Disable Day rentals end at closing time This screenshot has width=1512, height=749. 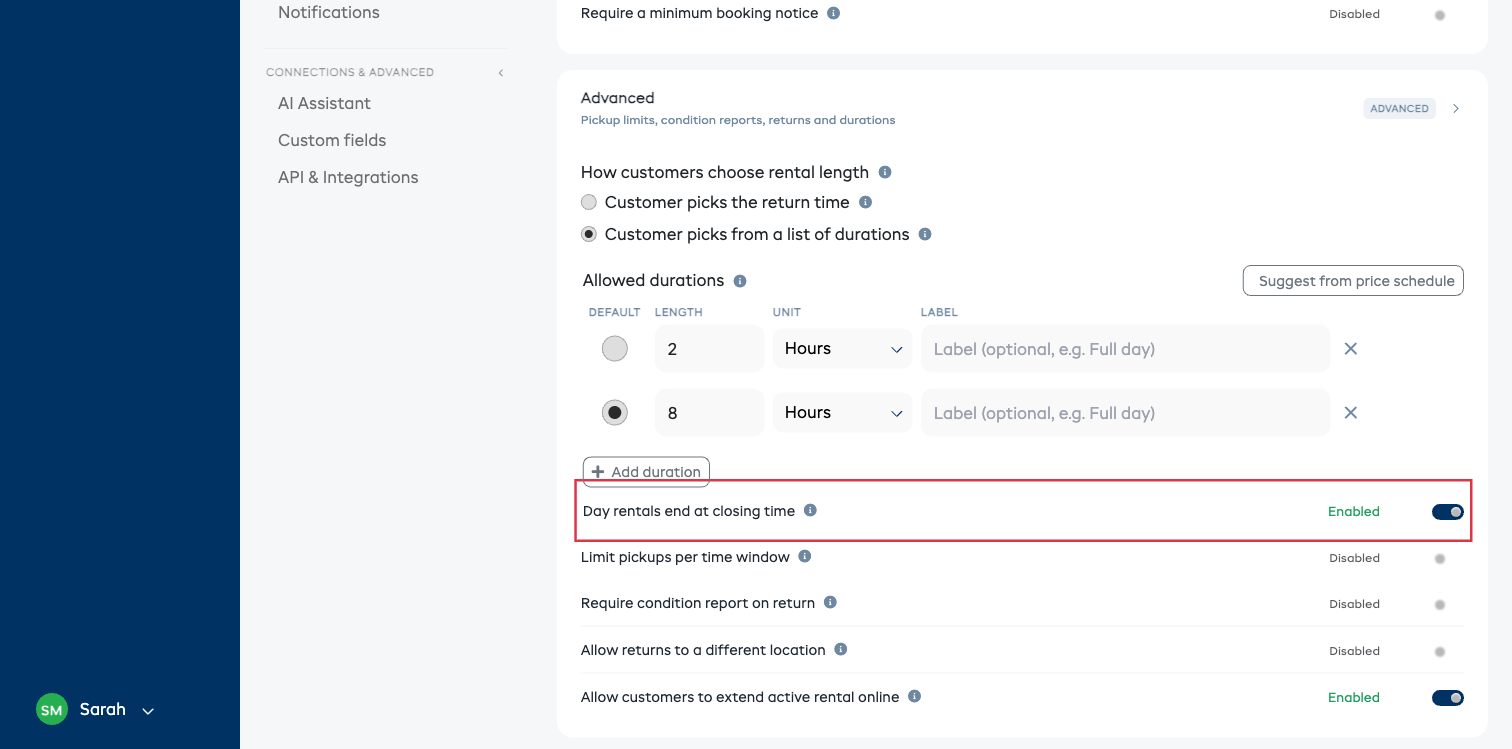tap(1448, 512)
